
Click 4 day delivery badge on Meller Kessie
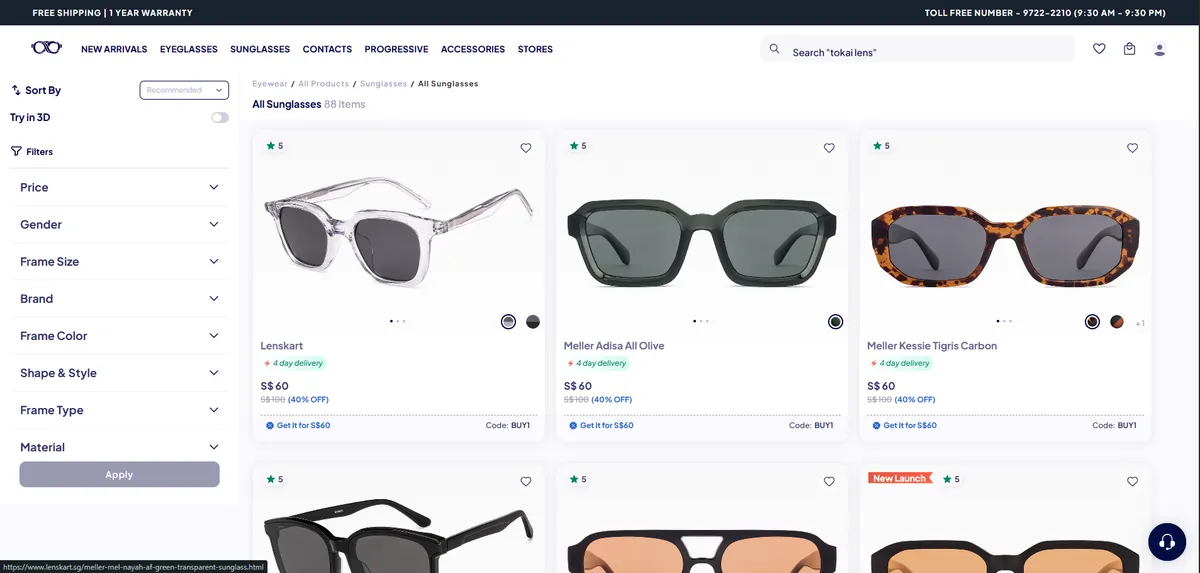pyautogui.click(x=900, y=363)
